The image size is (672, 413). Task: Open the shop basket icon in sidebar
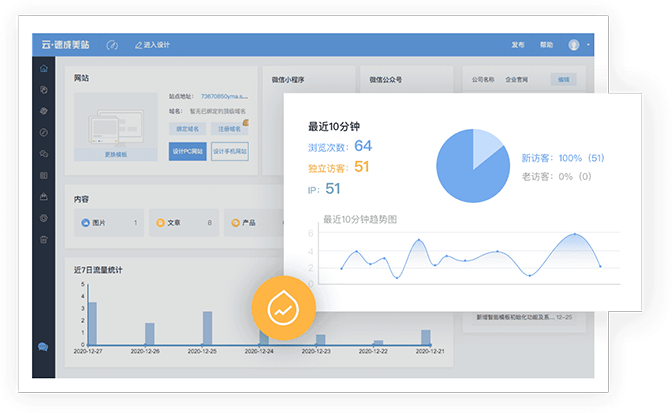(43, 240)
